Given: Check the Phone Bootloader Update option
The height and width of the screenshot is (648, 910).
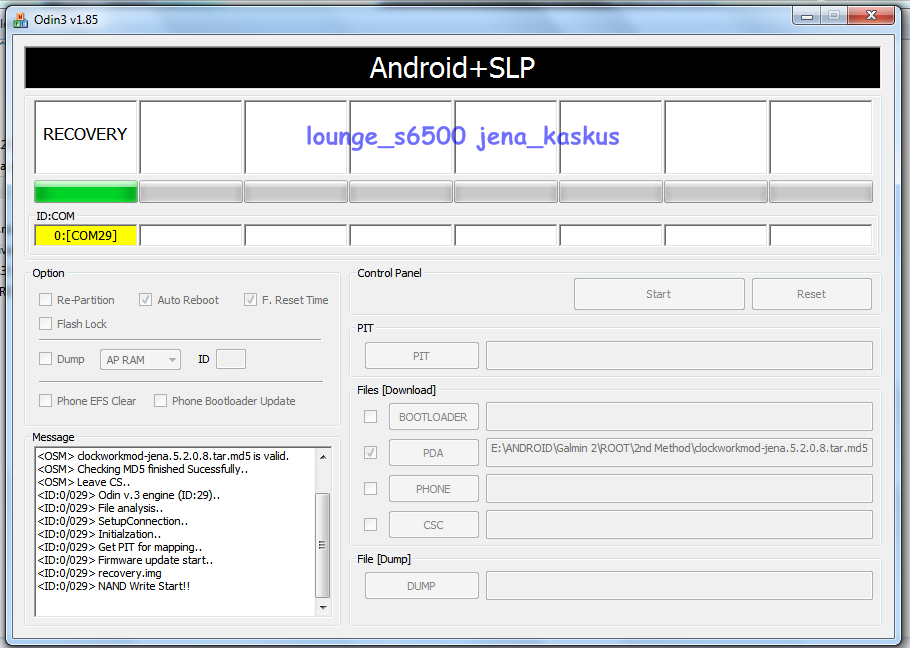Looking at the screenshot, I should point(161,401).
